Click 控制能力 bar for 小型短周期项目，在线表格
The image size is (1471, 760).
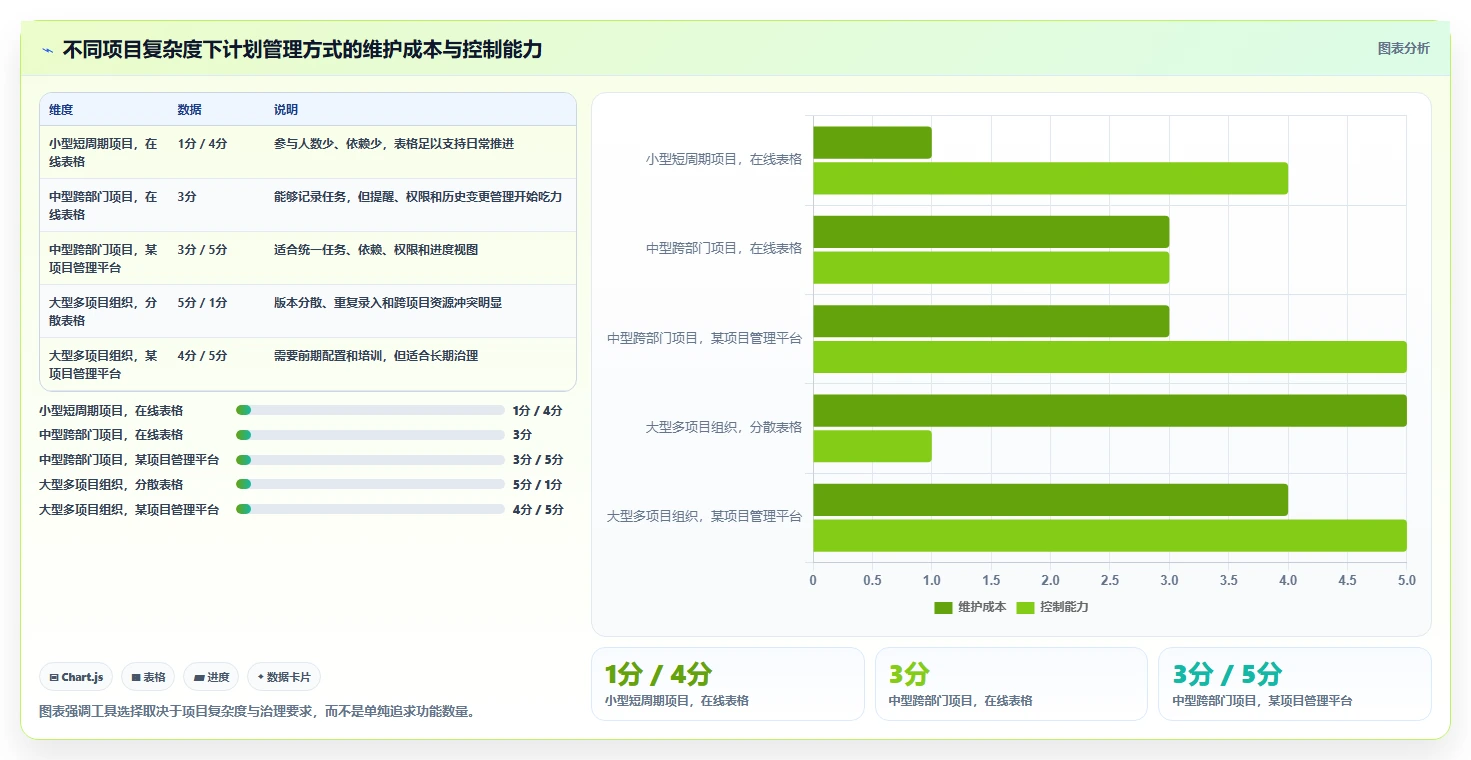coord(1050,178)
